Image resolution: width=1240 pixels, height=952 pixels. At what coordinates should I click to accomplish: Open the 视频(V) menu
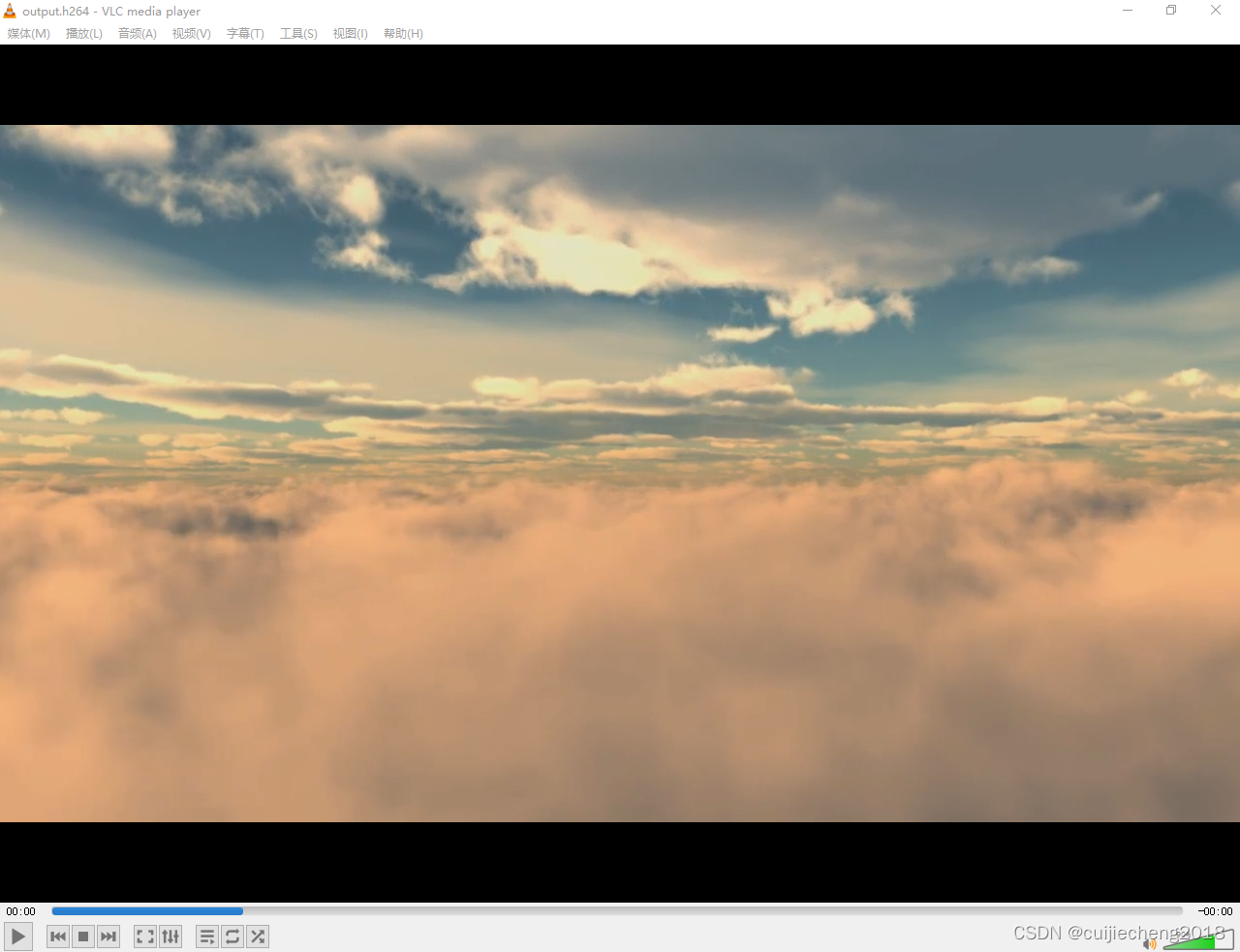[x=191, y=33]
